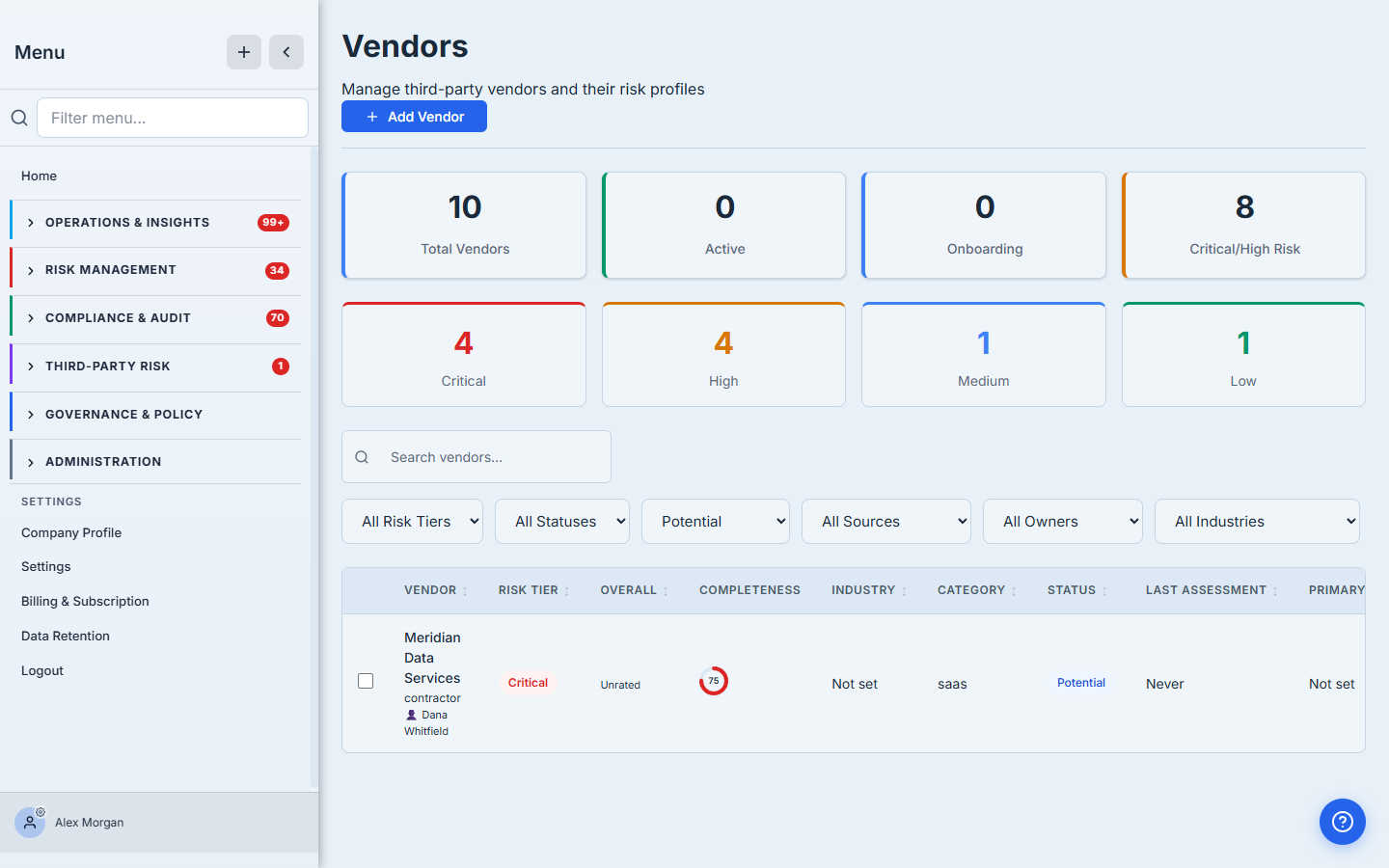Open Company Profile in the menu
The image size is (1389, 868).
tap(71, 532)
